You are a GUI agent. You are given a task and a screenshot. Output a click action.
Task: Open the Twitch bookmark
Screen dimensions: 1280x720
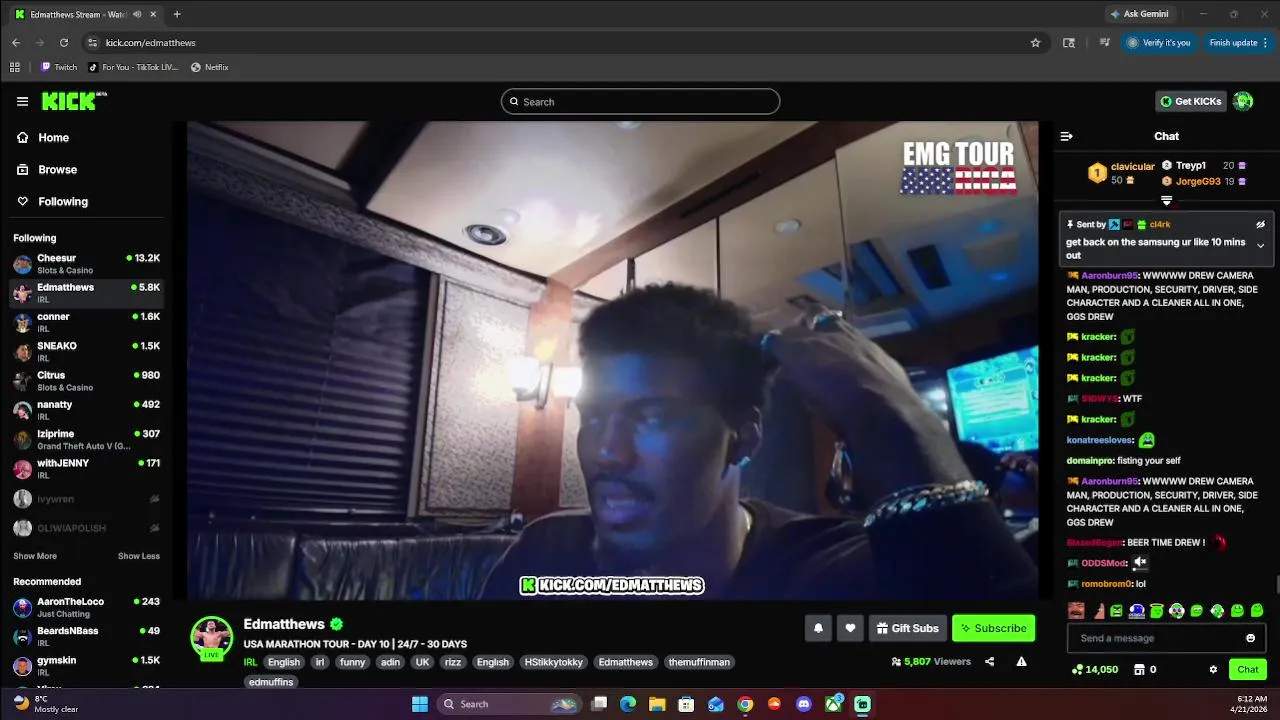click(x=58, y=67)
